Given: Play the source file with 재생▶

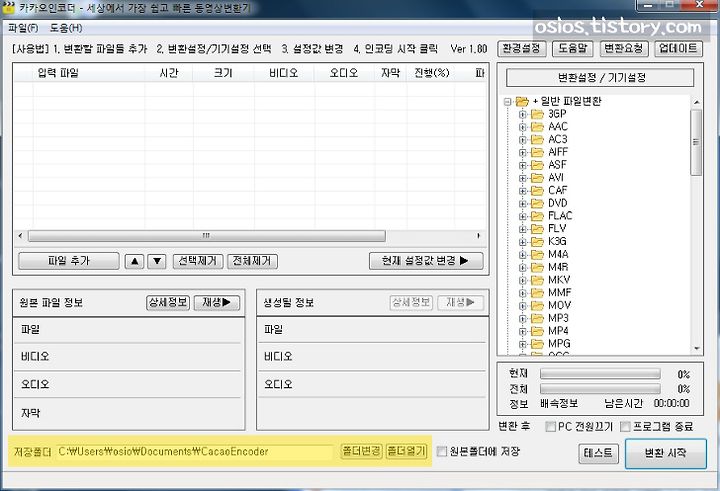Looking at the screenshot, I should point(217,302).
